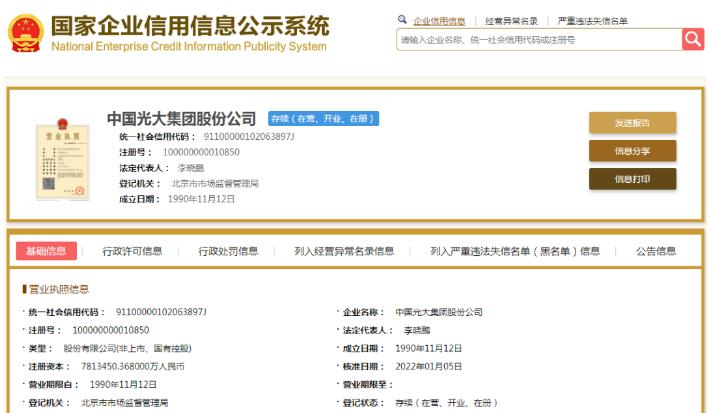Click the header credit code 91100000102063897J
Viewport: 712px width, 413px height.
(x=249, y=137)
